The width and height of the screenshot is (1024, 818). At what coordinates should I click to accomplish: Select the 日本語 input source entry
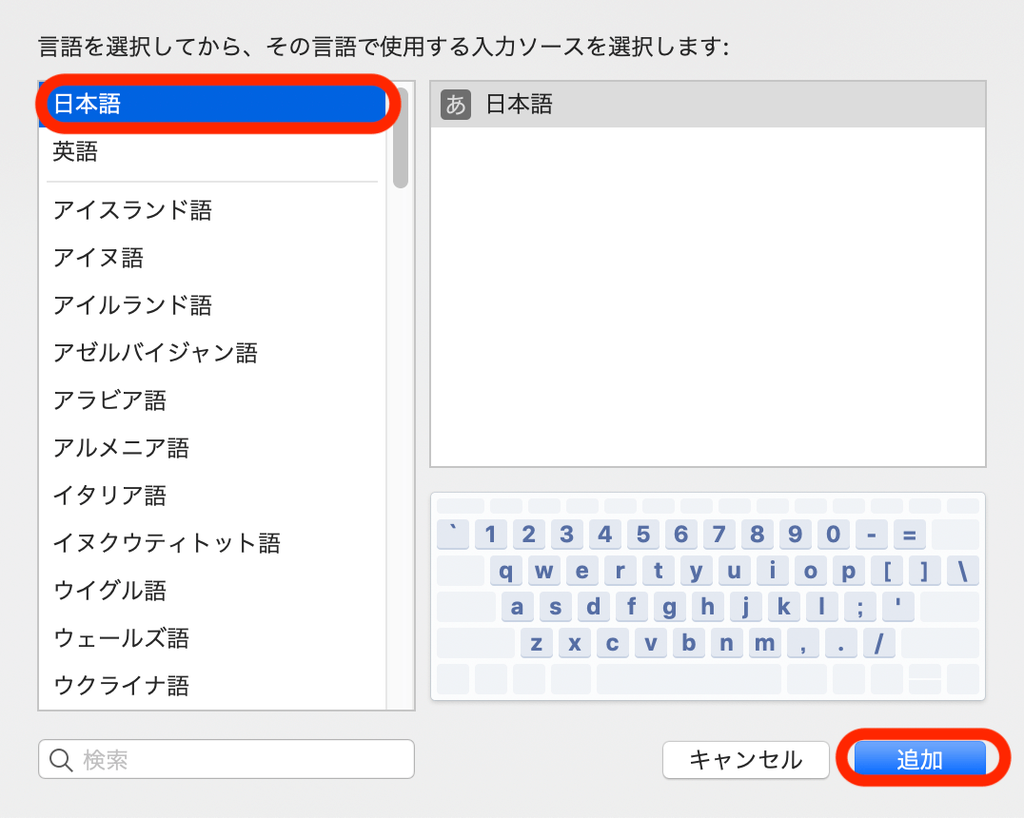point(520,104)
